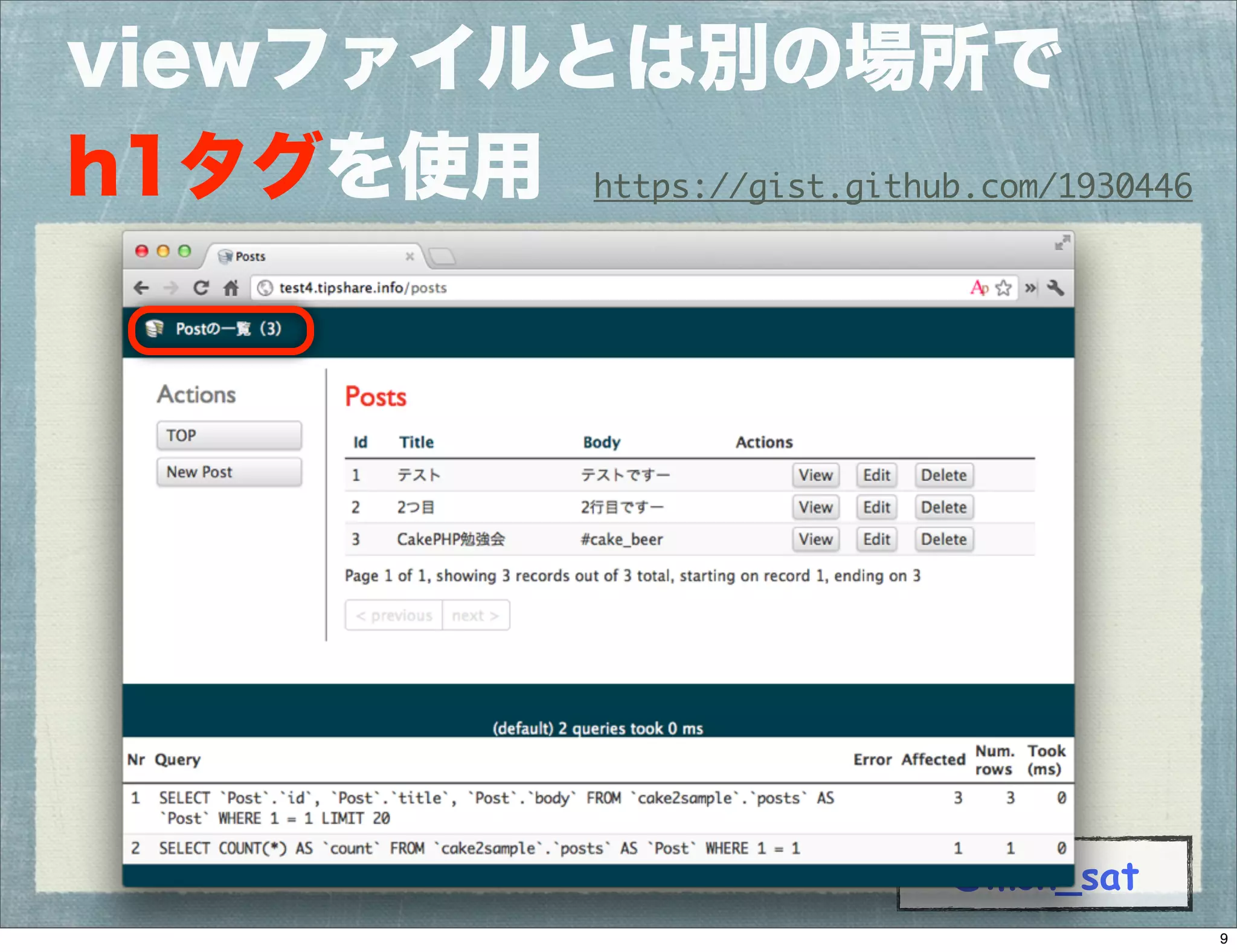Screen dimensions: 1237x952
Task: Click '(default) 2 queries took 0 ms' caption
Action: [x=598, y=728]
